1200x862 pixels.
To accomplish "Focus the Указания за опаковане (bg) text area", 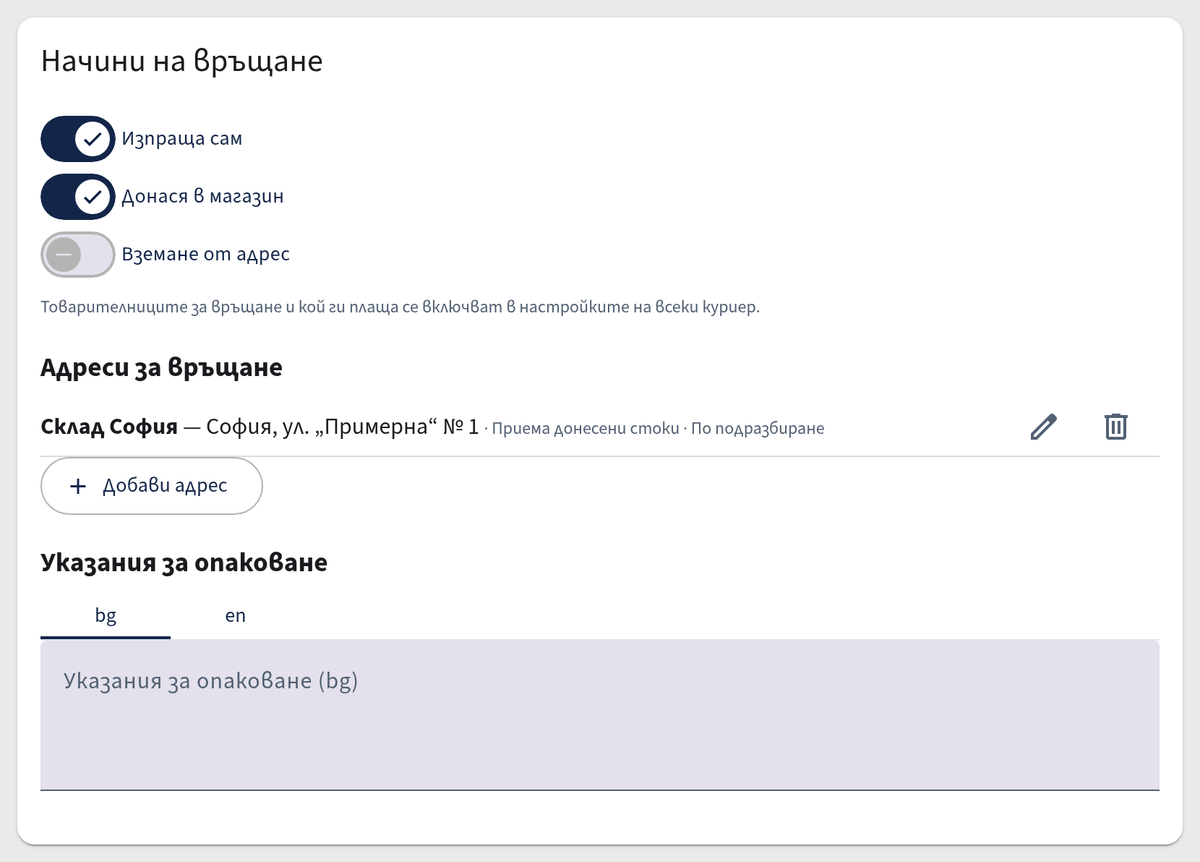I will [600, 715].
